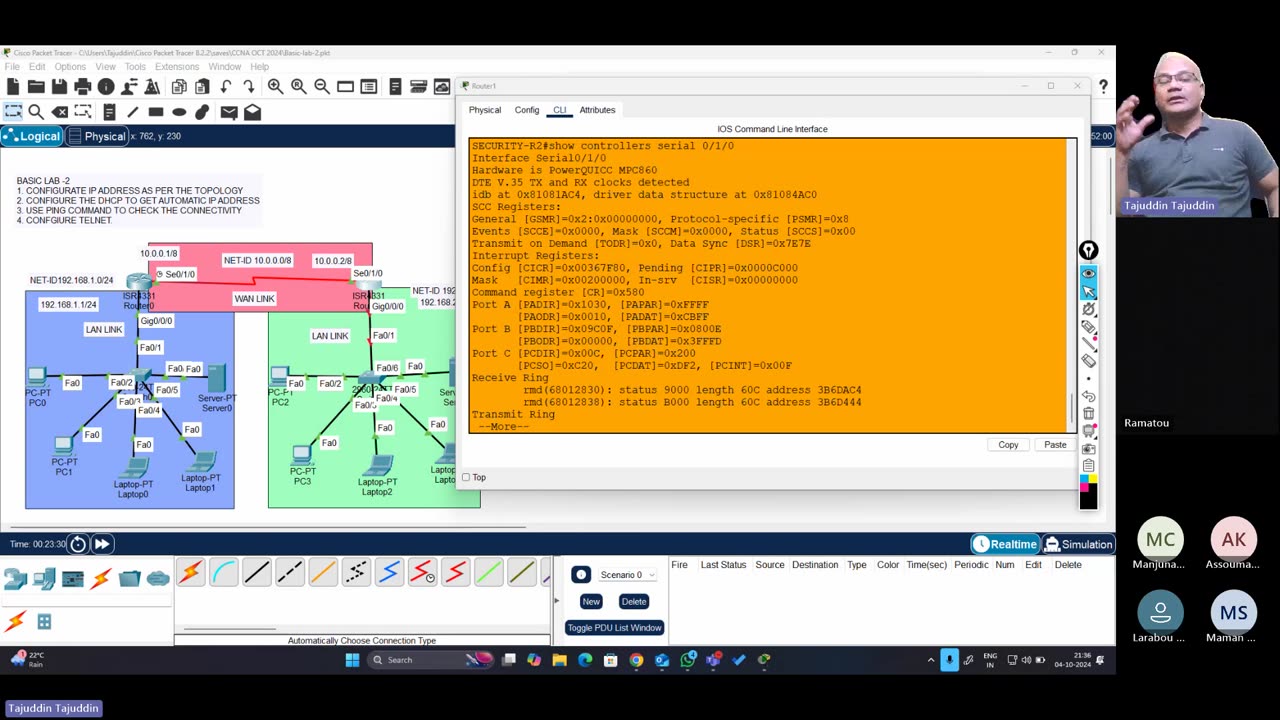
Task: Click the Print icon in main toolbar
Action: point(83,87)
